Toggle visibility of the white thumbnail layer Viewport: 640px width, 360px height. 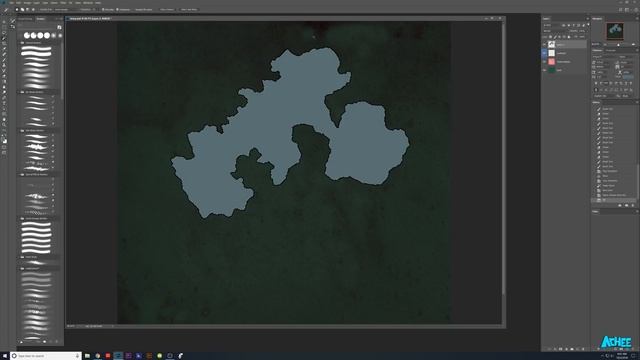pyautogui.click(x=544, y=53)
